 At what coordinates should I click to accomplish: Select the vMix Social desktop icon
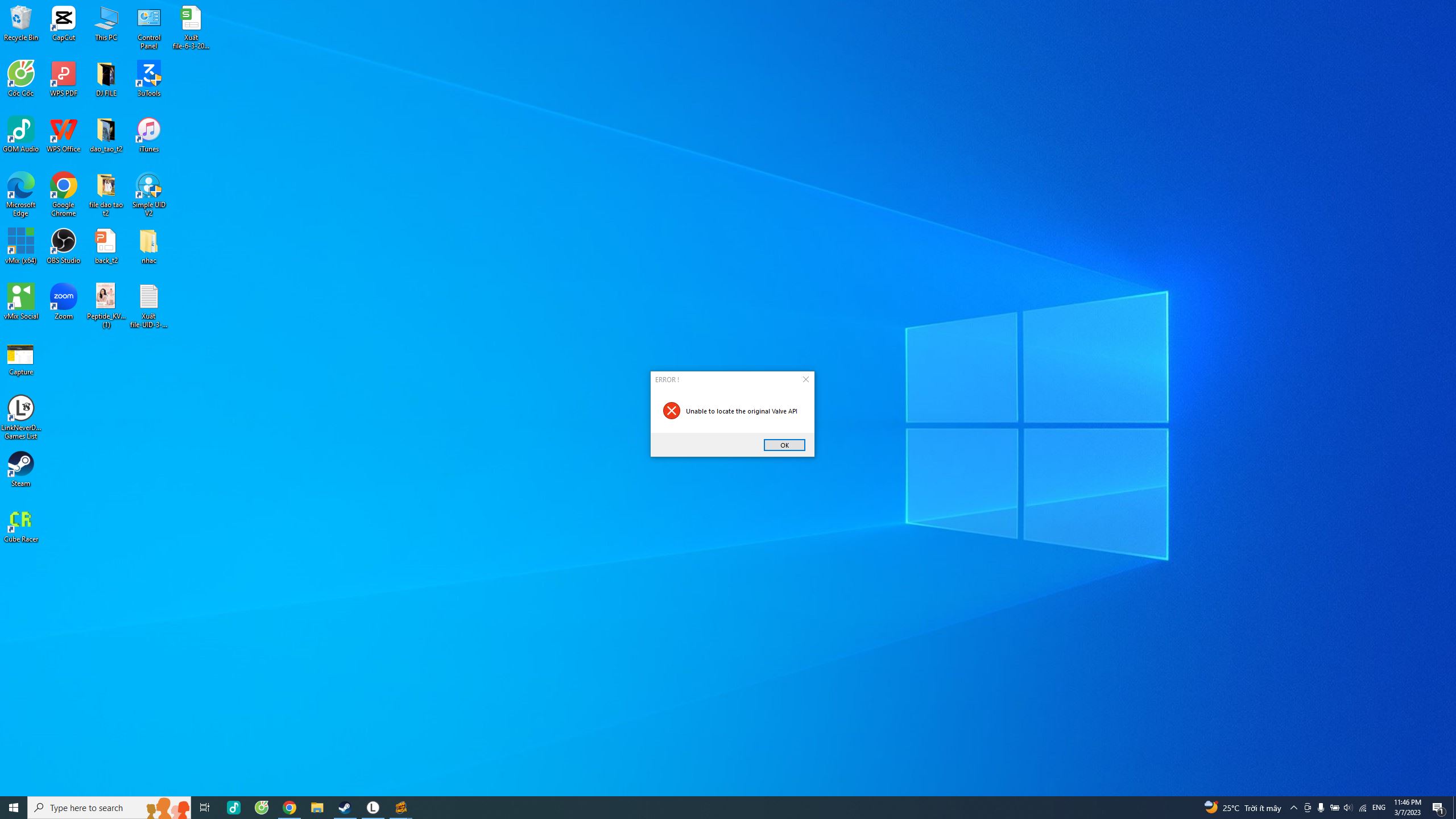click(x=20, y=301)
